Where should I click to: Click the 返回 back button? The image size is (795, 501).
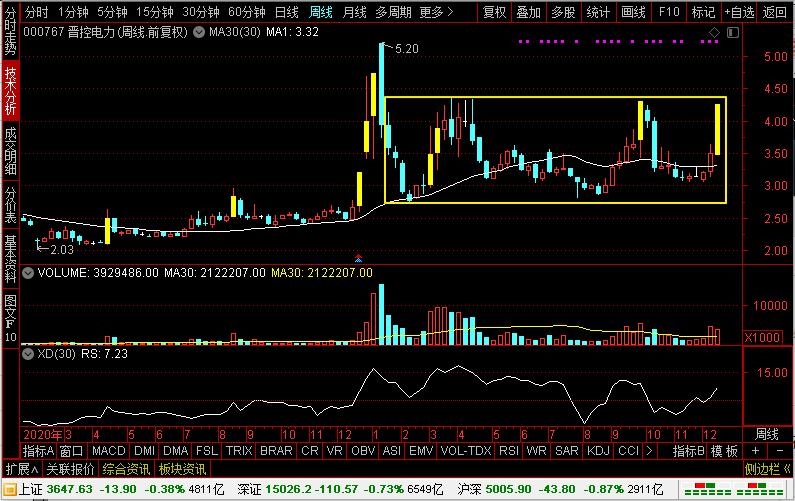[775, 12]
